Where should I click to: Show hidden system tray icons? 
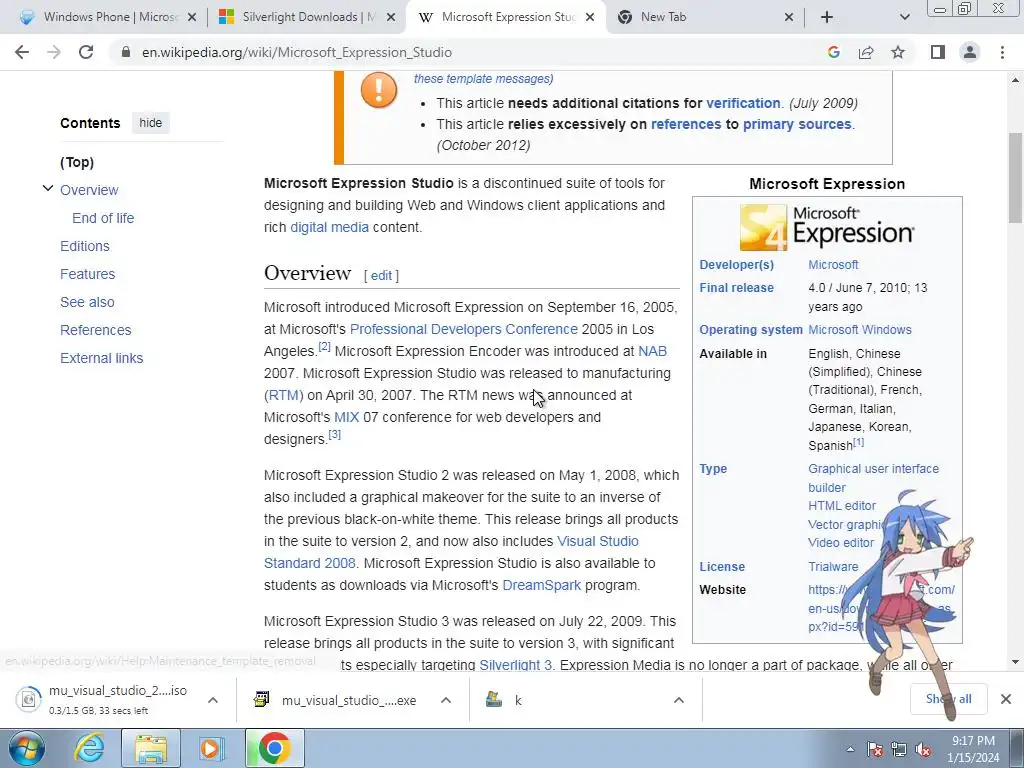pos(850,749)
